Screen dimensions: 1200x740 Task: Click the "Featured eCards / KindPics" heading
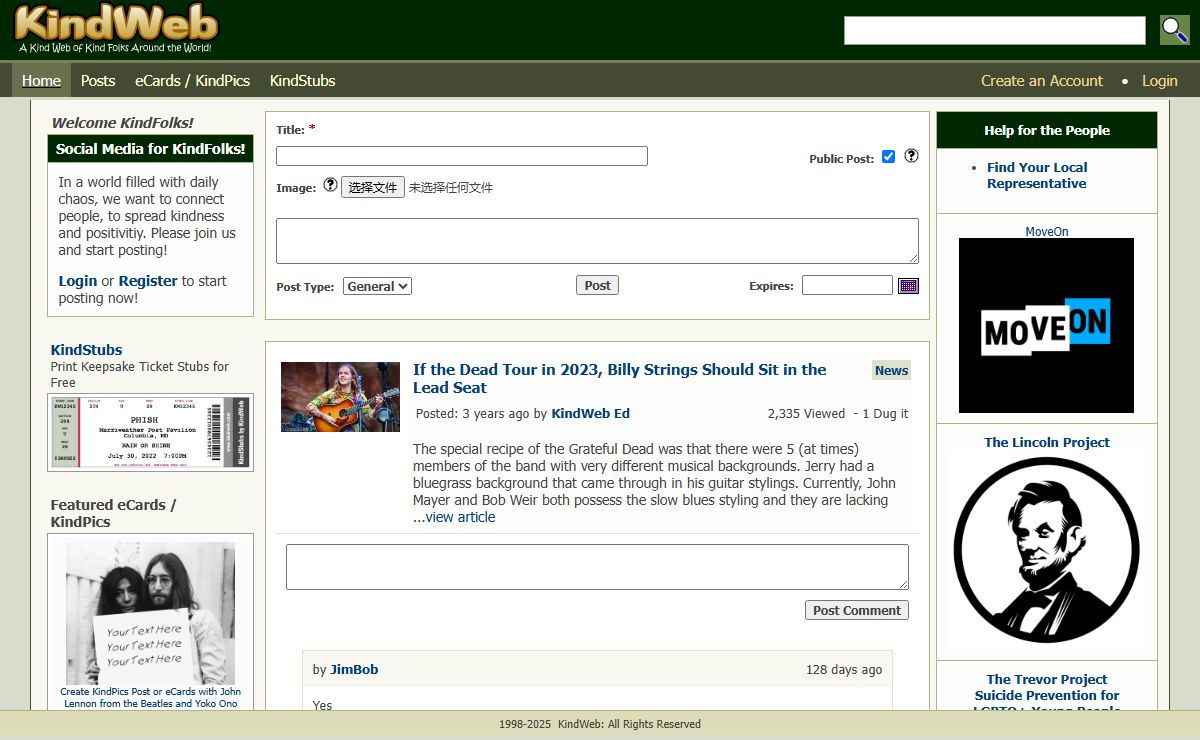[114, 513]
